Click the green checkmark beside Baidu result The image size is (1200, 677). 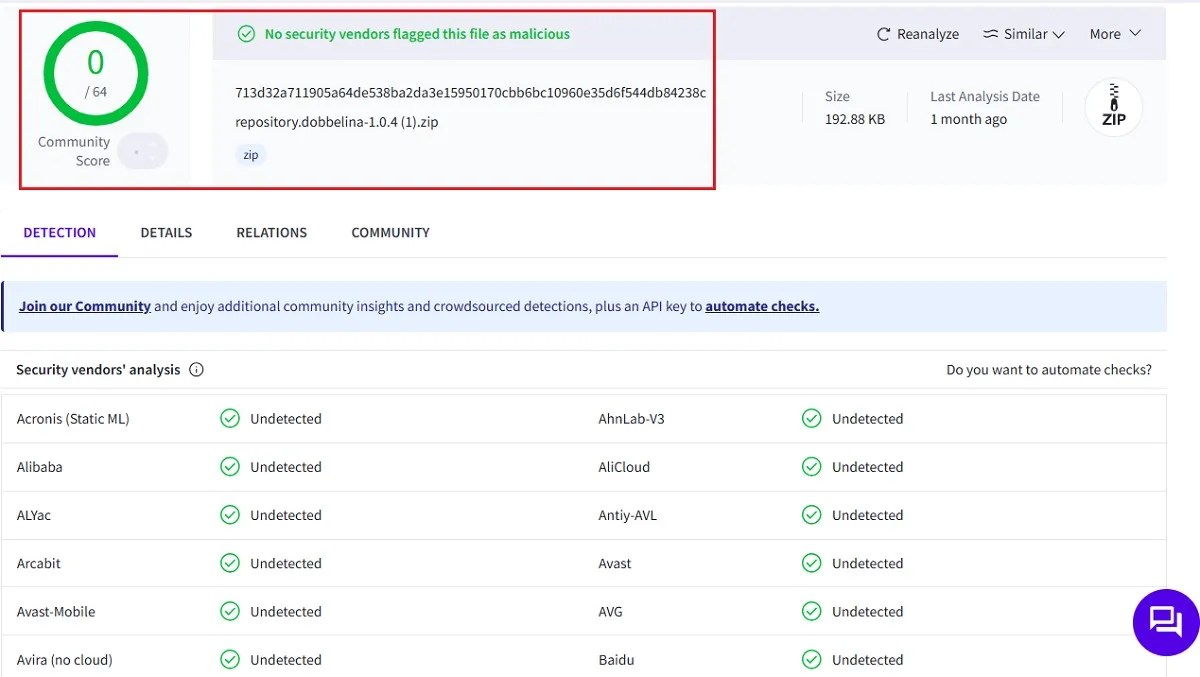pos(811,660)
